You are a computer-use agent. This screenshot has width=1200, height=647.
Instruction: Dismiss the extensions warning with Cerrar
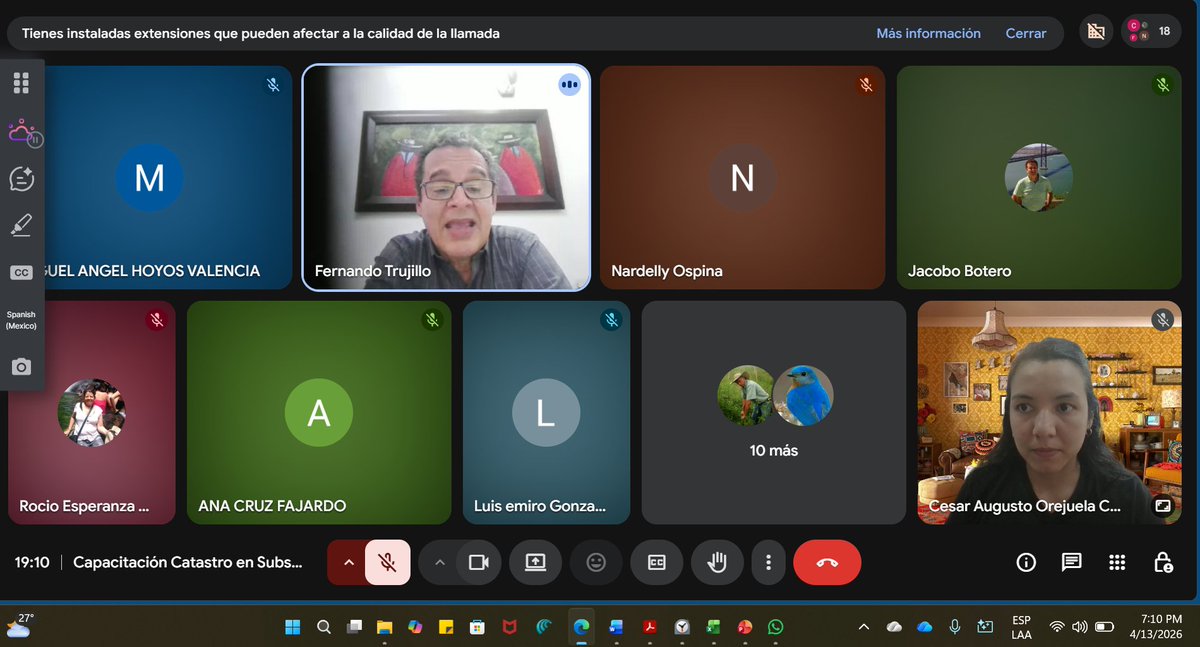[x=1026, y=33]
